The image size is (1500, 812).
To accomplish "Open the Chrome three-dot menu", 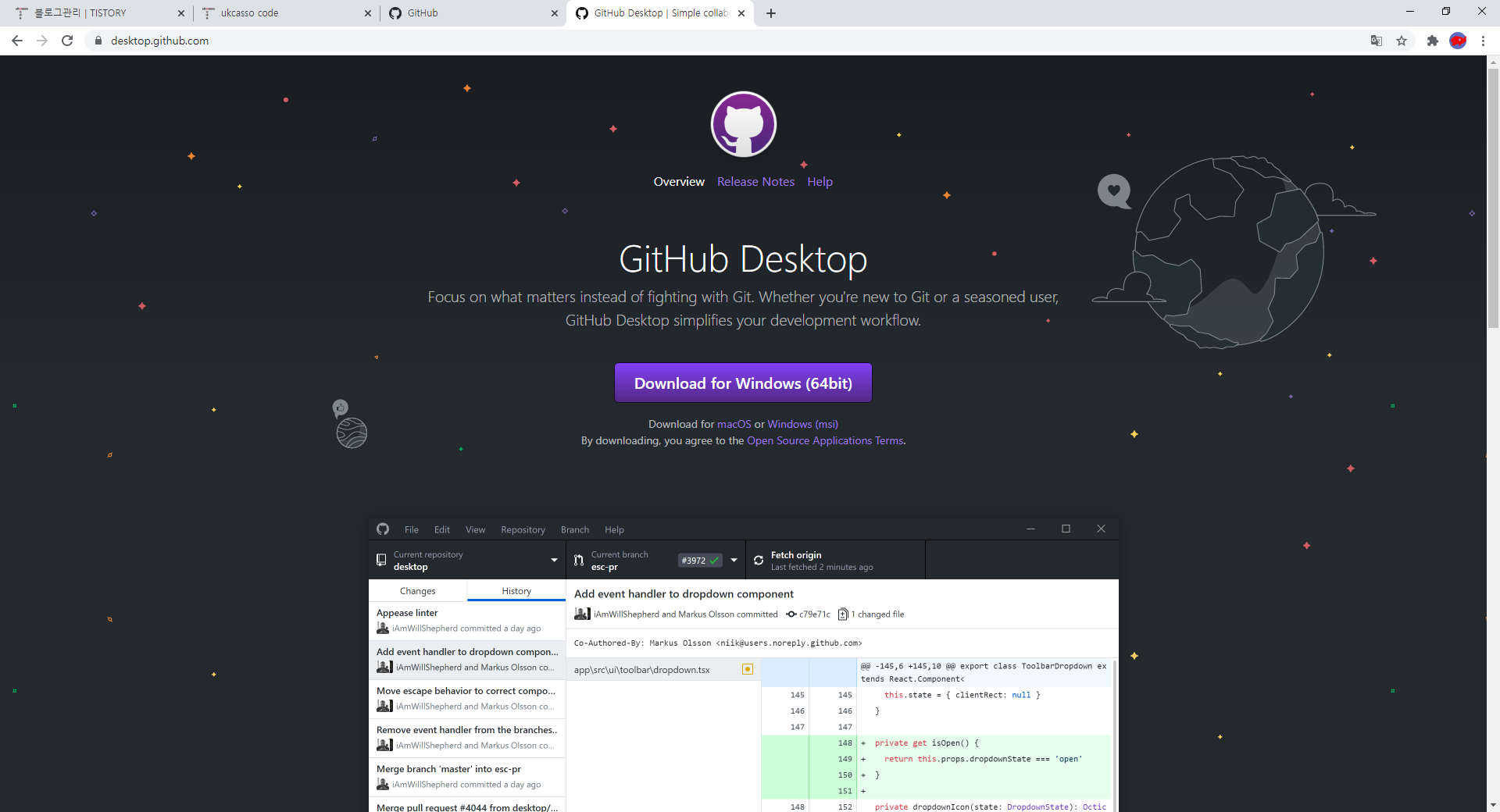I will (x=1483, y=41).
